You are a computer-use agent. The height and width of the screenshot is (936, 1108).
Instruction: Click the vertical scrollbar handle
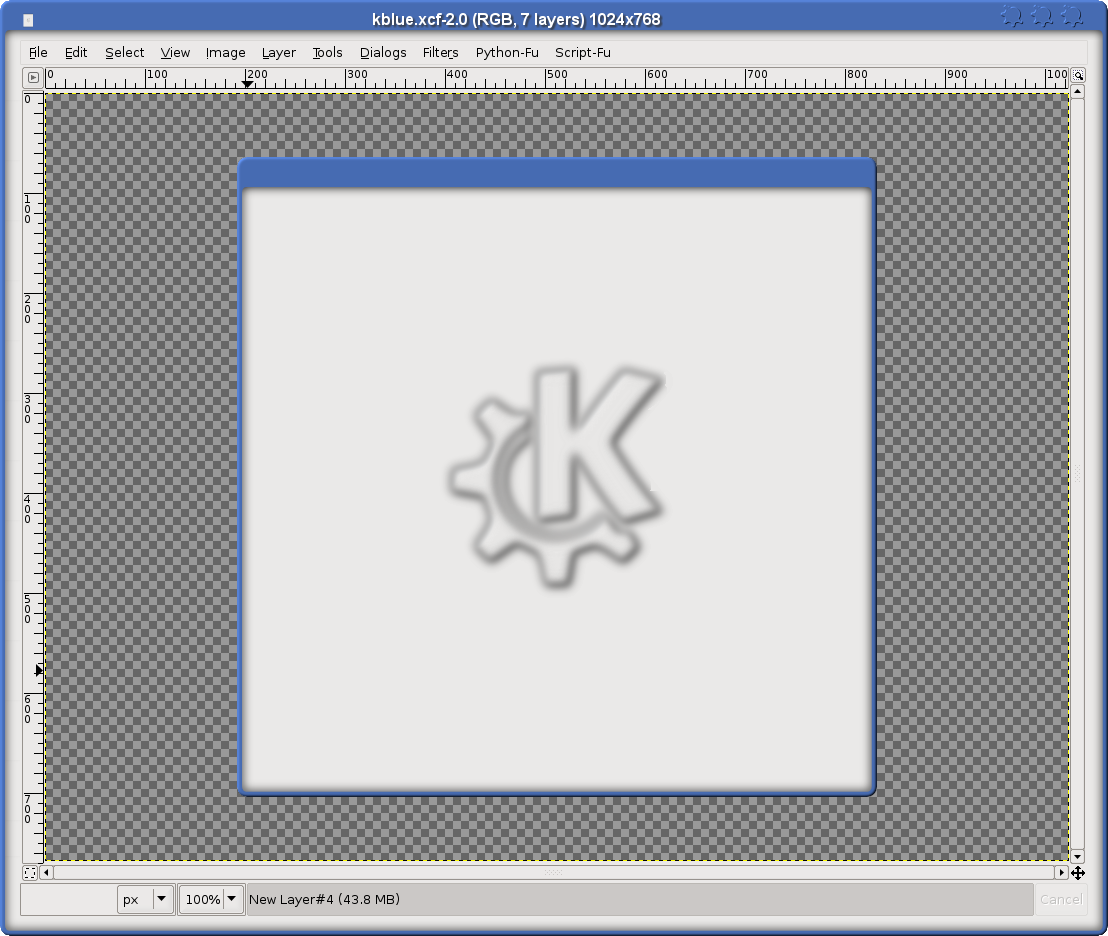click(x=1077, y=474)
